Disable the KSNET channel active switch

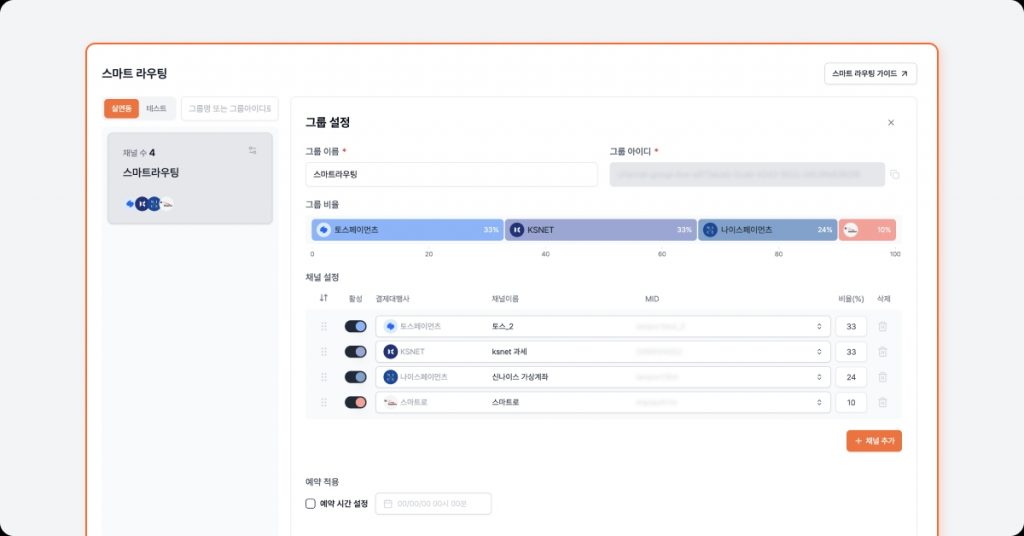tap(355, 352)
